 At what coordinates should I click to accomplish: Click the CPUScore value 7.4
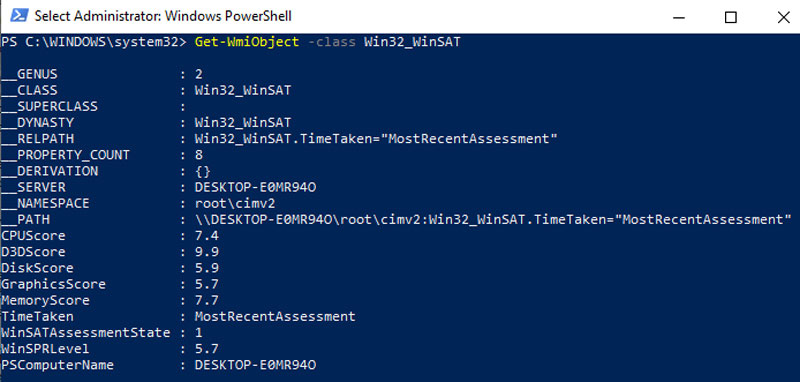tap(207, 236)
